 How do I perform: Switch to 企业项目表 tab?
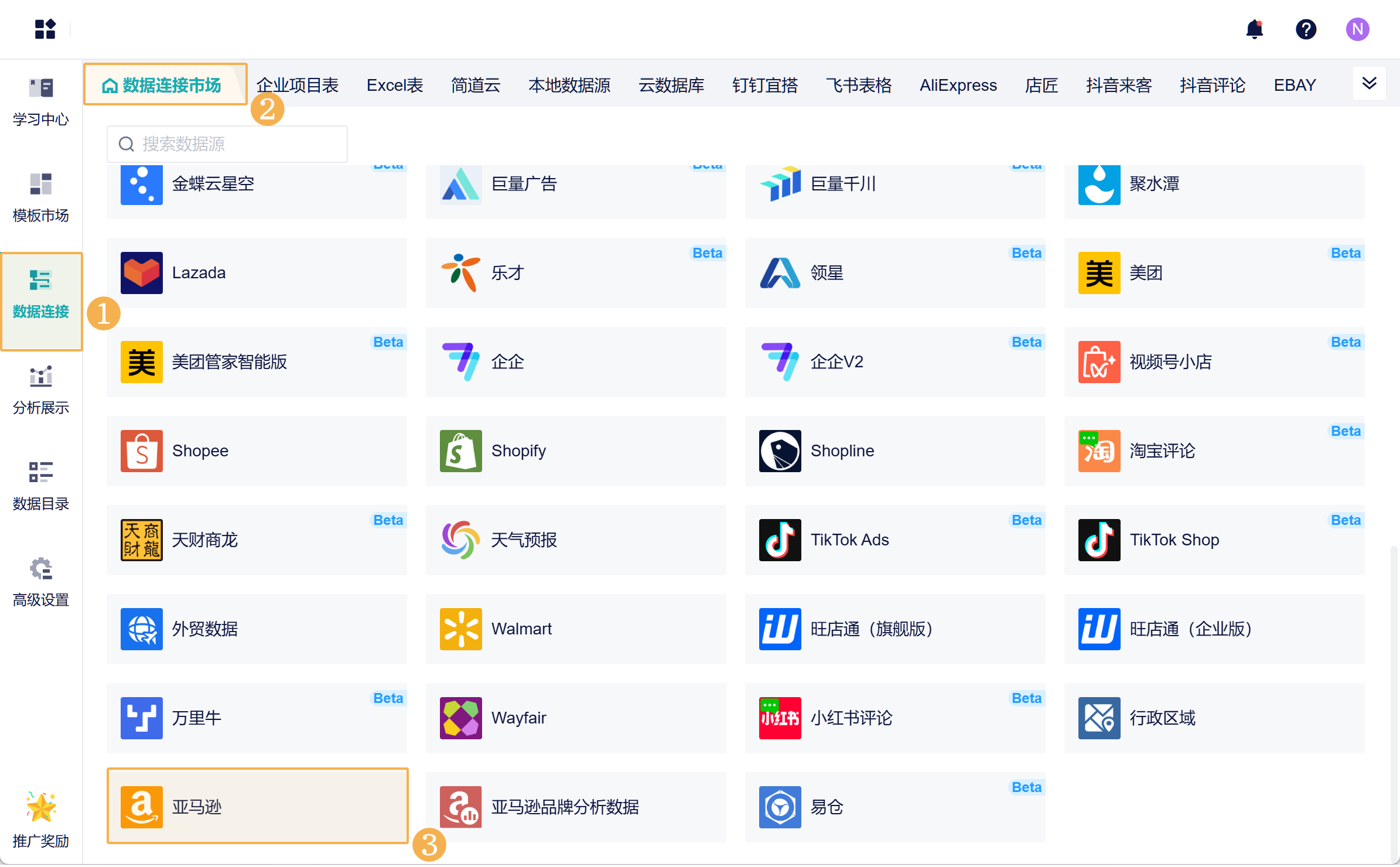pyautogui.click(x=298, y=86)
